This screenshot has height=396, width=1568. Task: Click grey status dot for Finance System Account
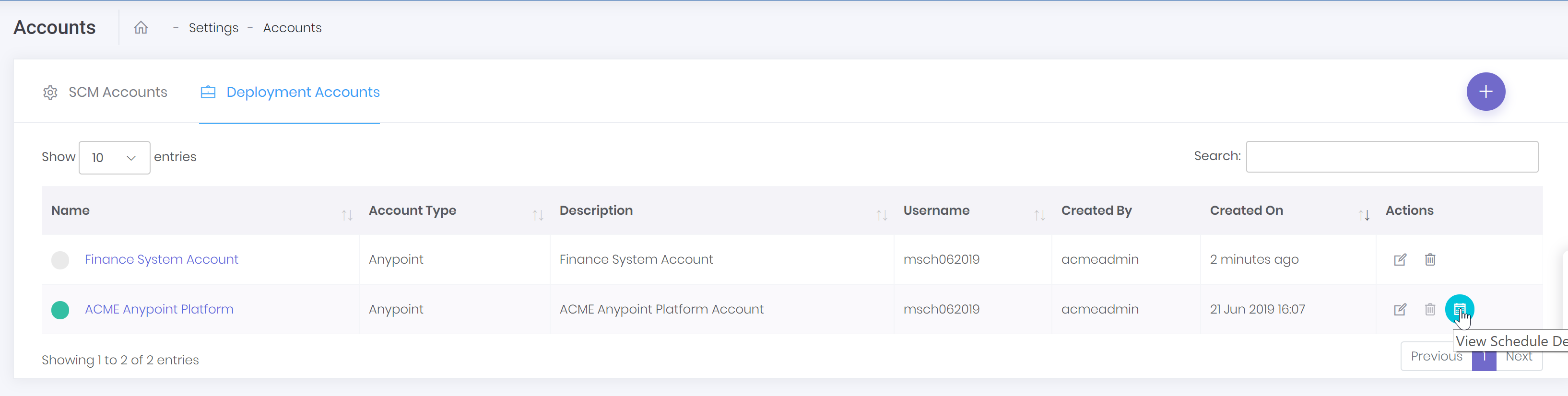[60, 260]
